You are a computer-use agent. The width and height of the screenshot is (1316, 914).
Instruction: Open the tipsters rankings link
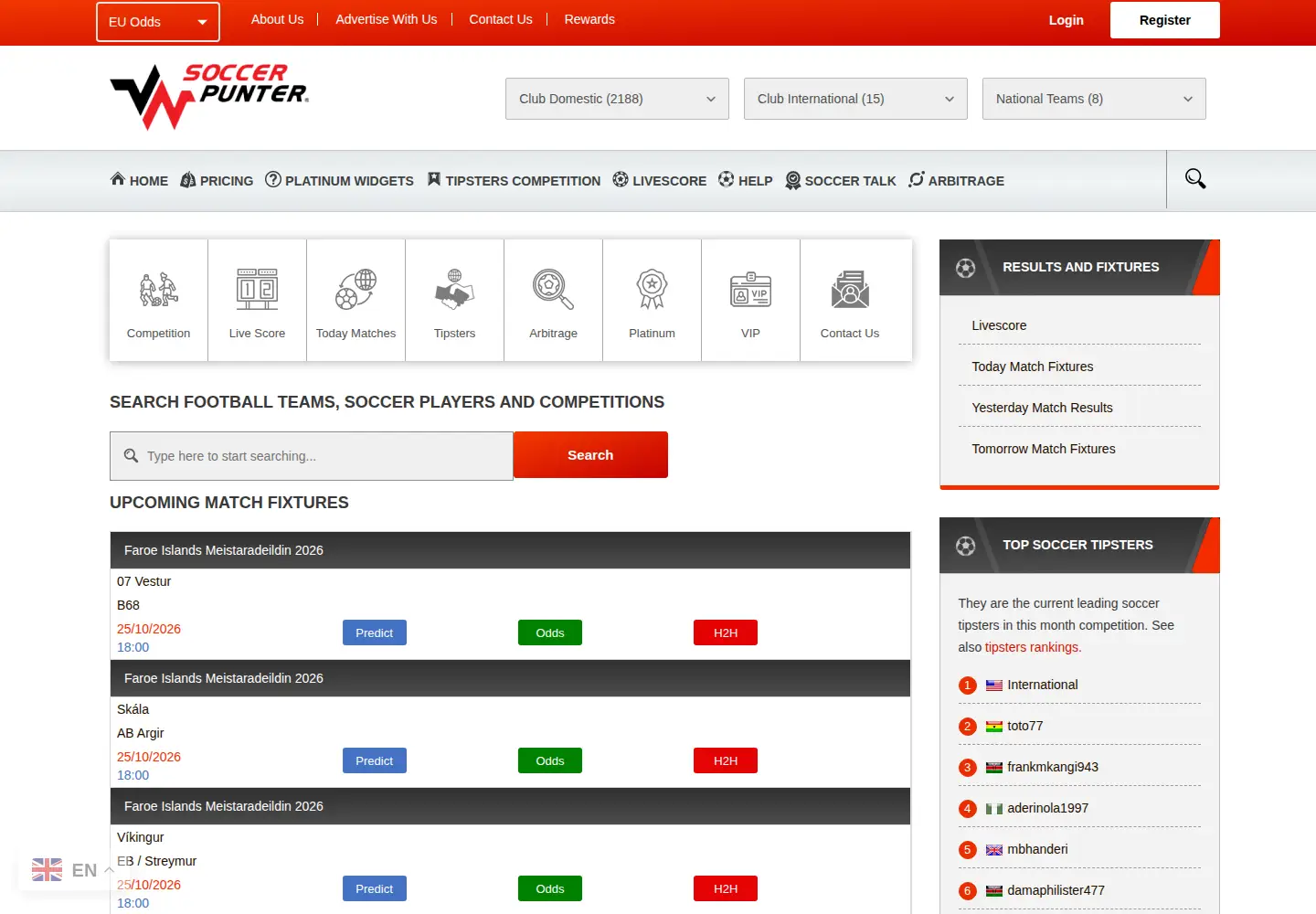pyautogui.click(x=1032, y=647)
